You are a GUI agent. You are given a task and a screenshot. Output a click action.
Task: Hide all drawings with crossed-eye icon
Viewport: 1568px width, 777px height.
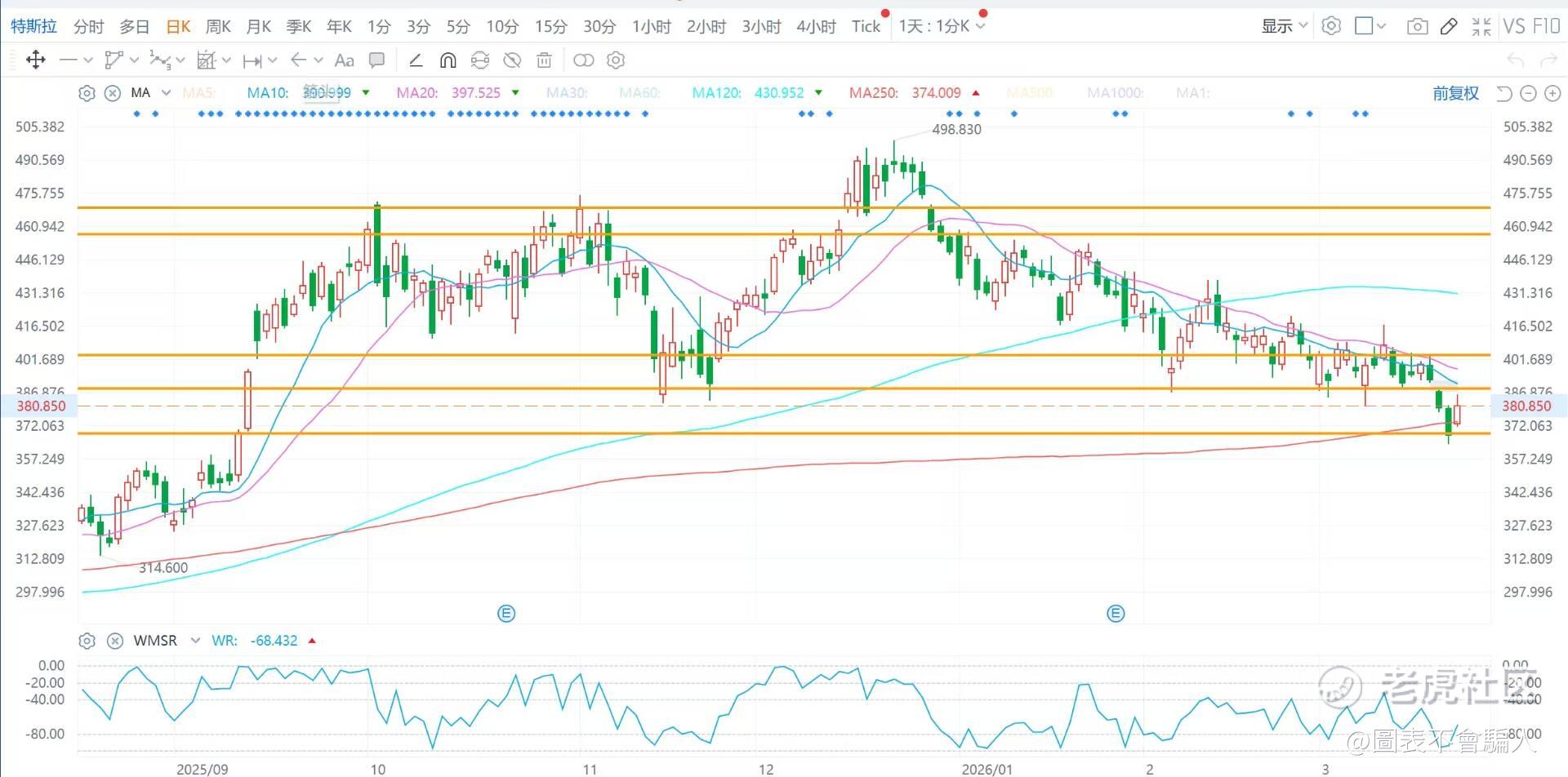pos(512,60)
